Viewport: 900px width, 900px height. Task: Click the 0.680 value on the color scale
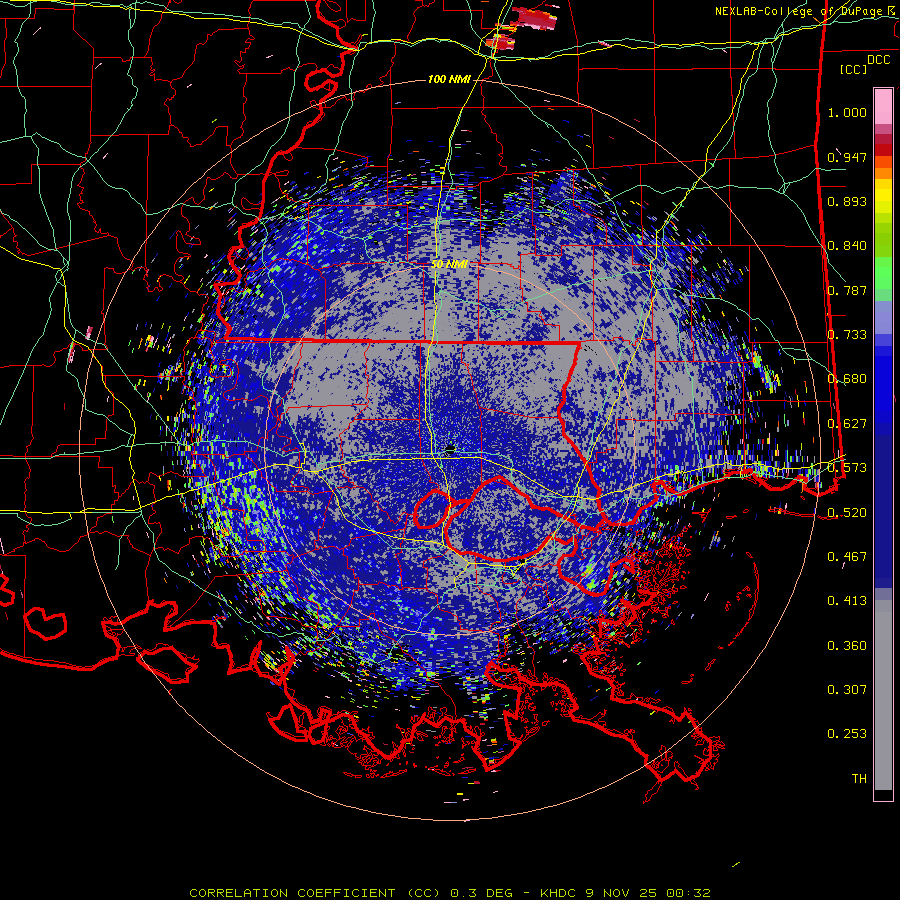pyautogui.click(x=847, y=379)
